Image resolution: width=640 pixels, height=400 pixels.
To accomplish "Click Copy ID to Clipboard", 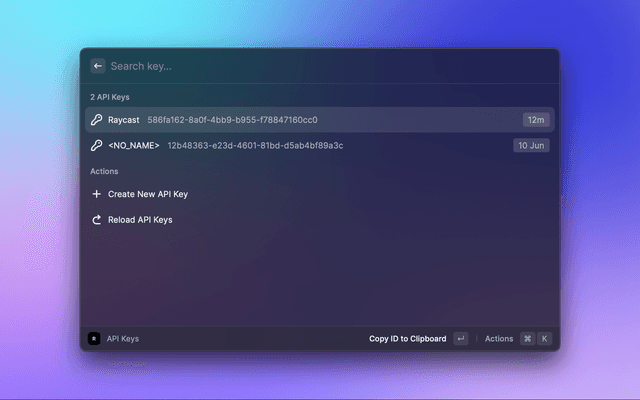I will pyautogui.click(x=408, y=339).
